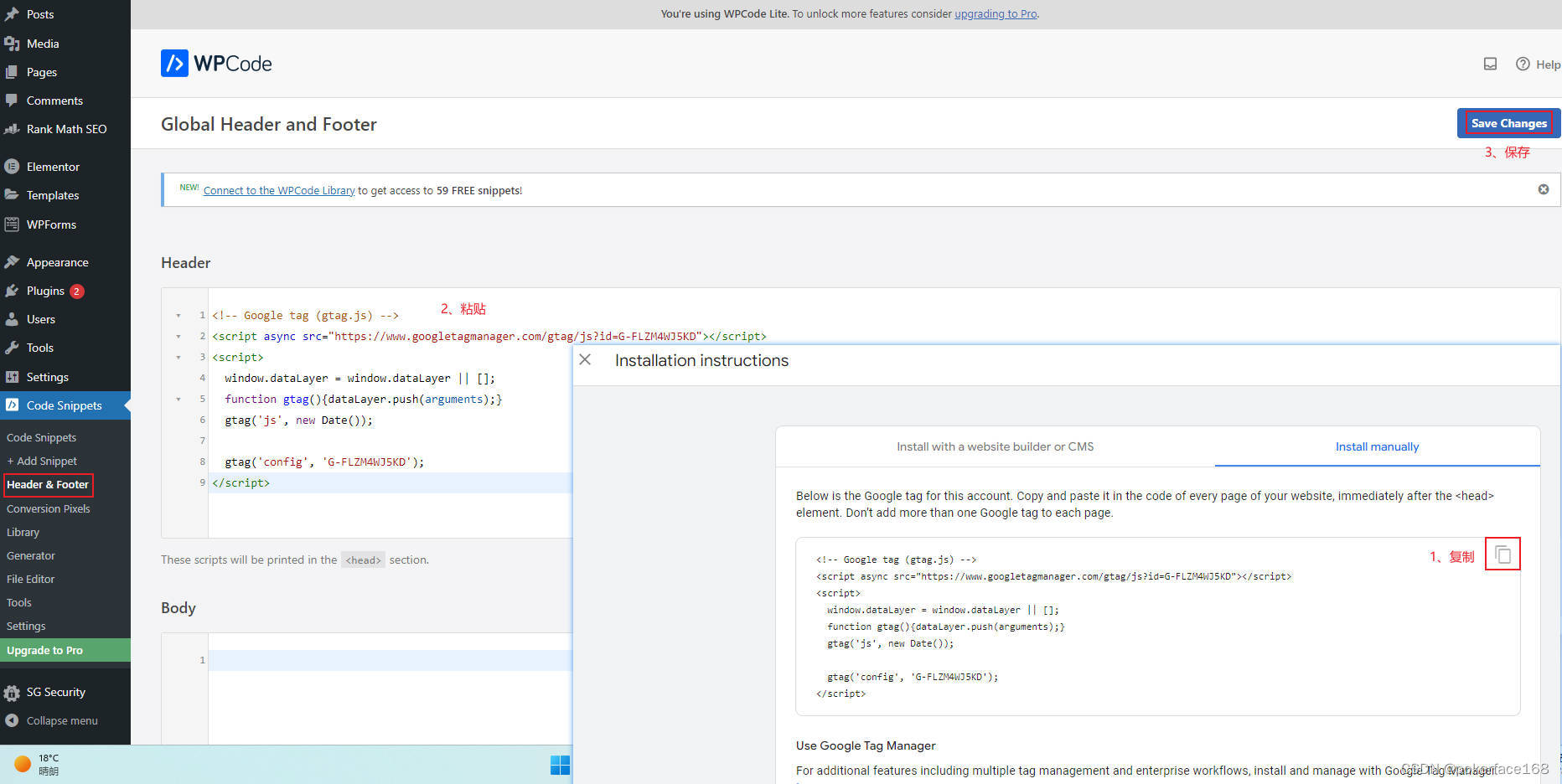The height and width of the screenshot is (784, 1562).
Task: Click the 'Global Header and Footer' title
Action: tap(269, 124)
